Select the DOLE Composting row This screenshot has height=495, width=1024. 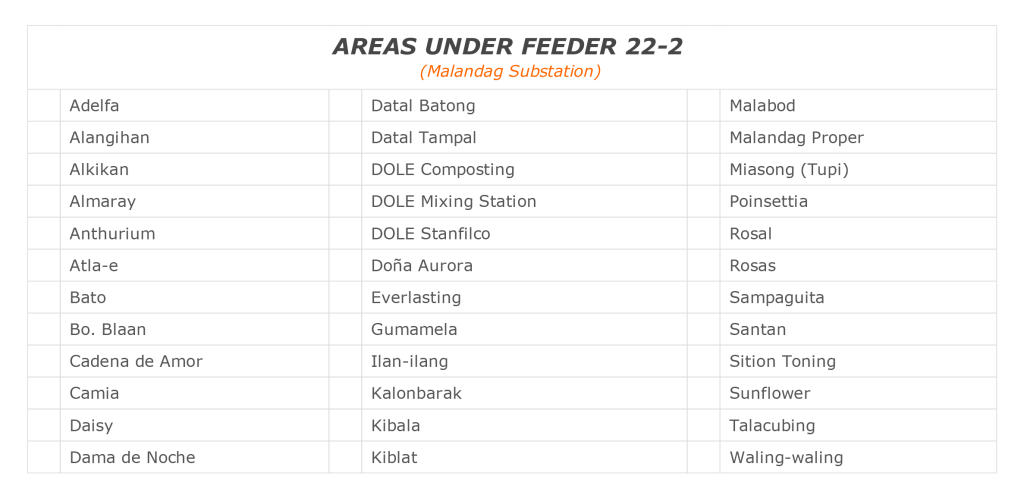point(524,169)
